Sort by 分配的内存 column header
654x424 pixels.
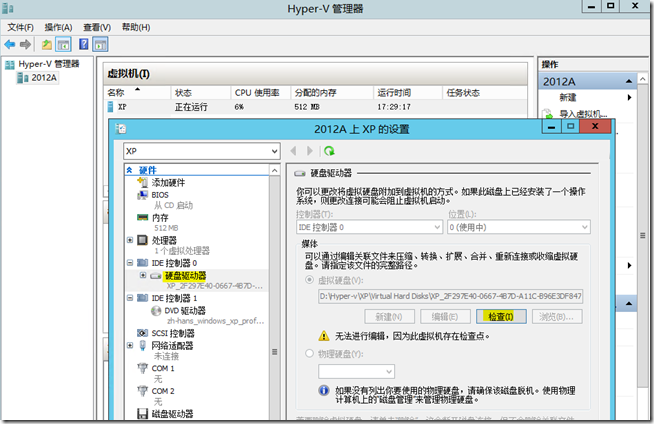[x=332, y=93]
